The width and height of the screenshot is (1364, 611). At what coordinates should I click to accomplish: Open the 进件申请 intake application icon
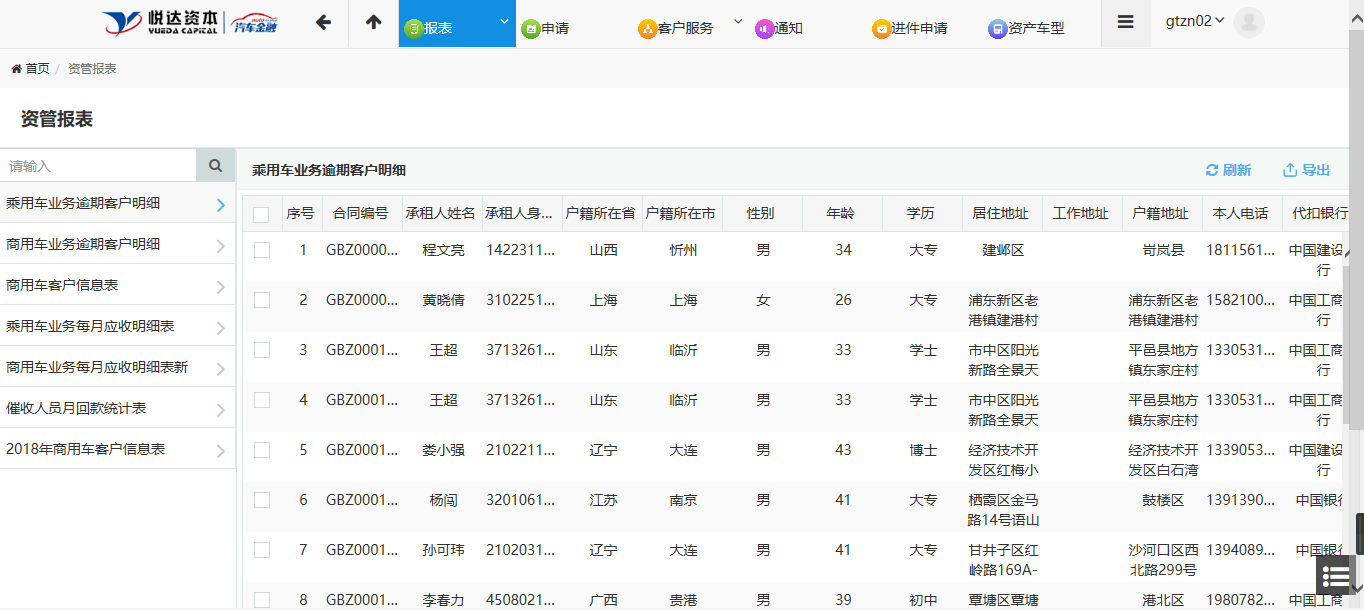881,28
